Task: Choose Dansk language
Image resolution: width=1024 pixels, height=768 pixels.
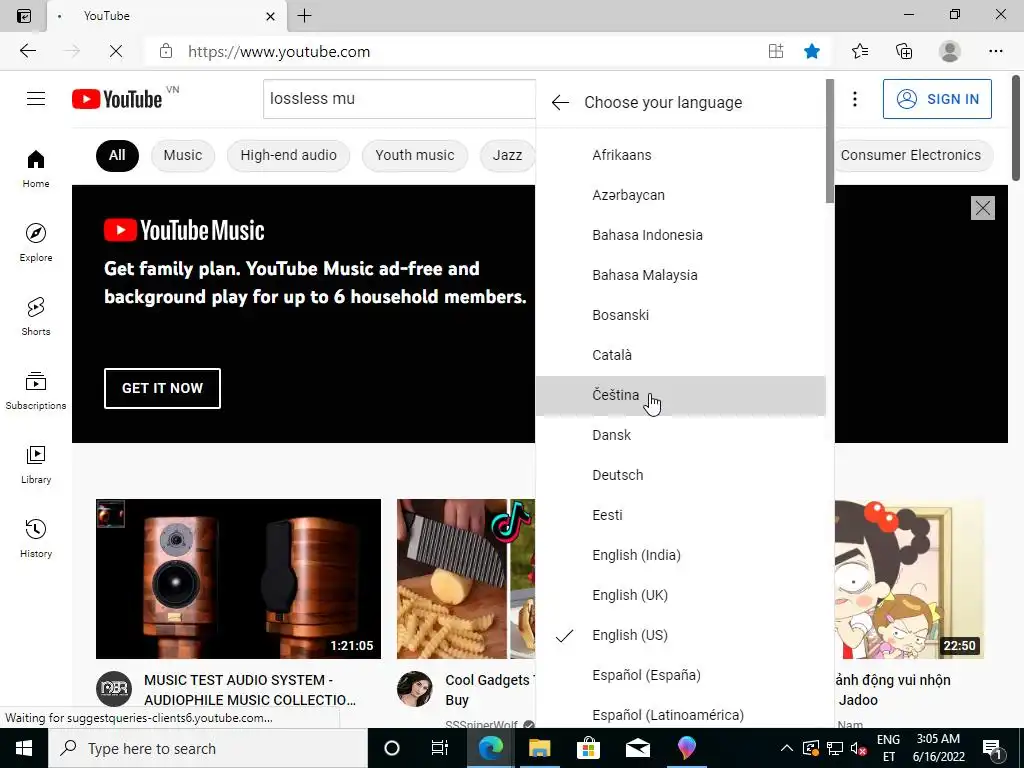Action: pos(680,435)
